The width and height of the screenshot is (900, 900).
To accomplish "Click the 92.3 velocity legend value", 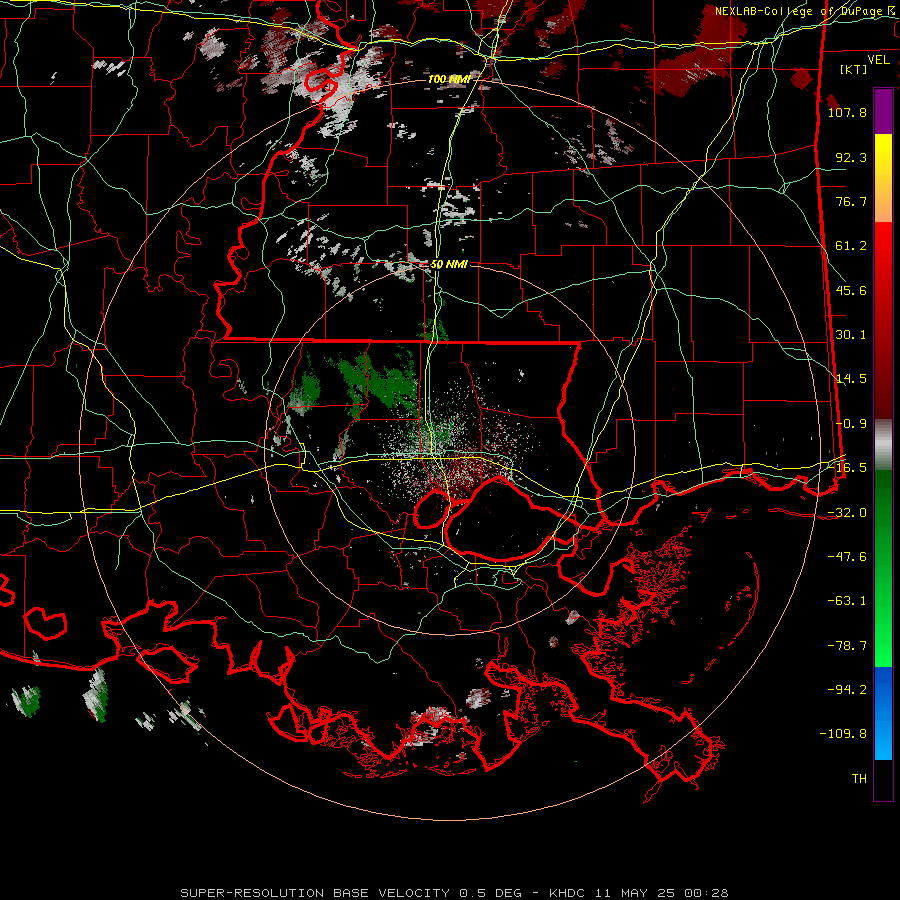I will coord(851,157).
